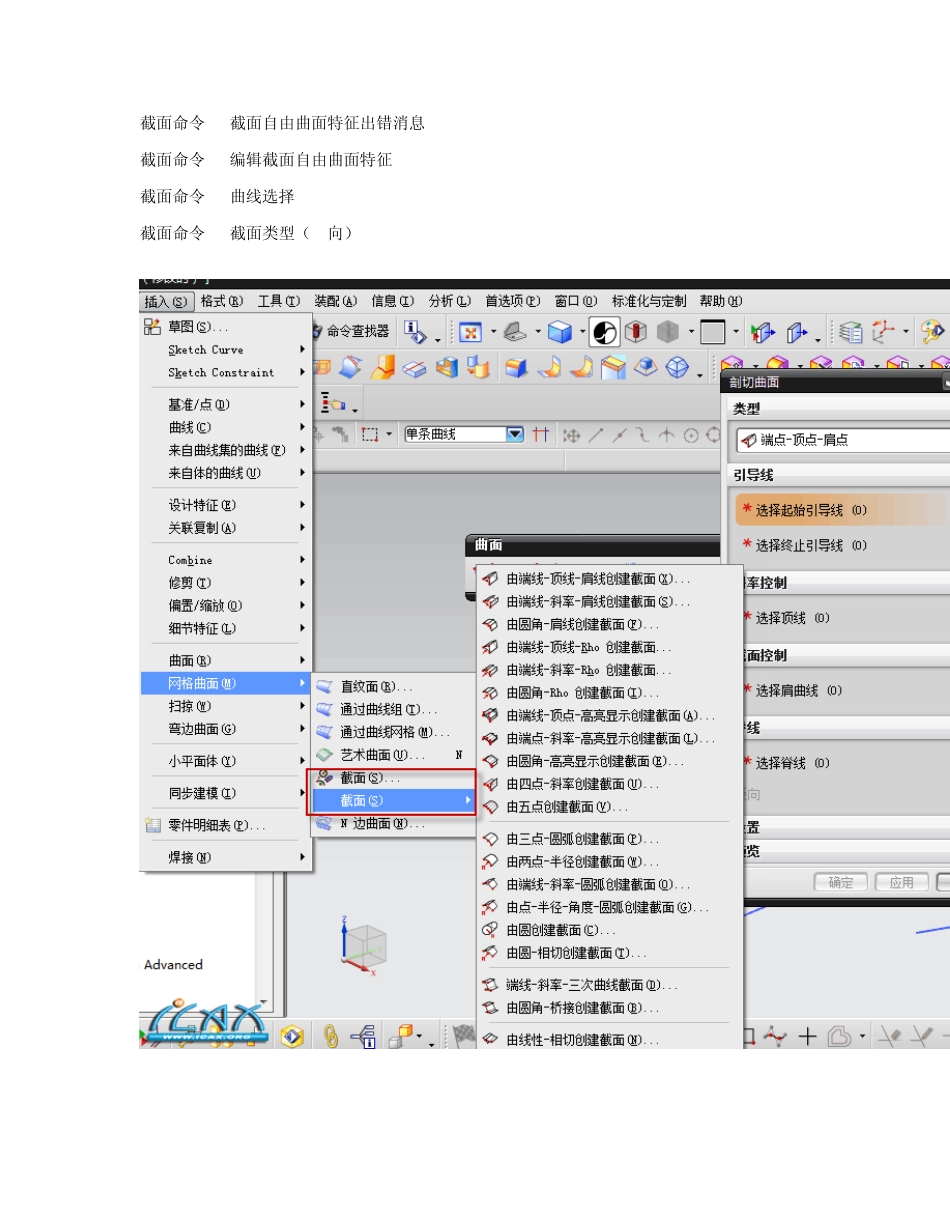Image resolution: width=950 pixels, height=1230 pixels.
Task: Click the 端线-斜率-三次曲线截面 icon
Action: click(490, 985)
